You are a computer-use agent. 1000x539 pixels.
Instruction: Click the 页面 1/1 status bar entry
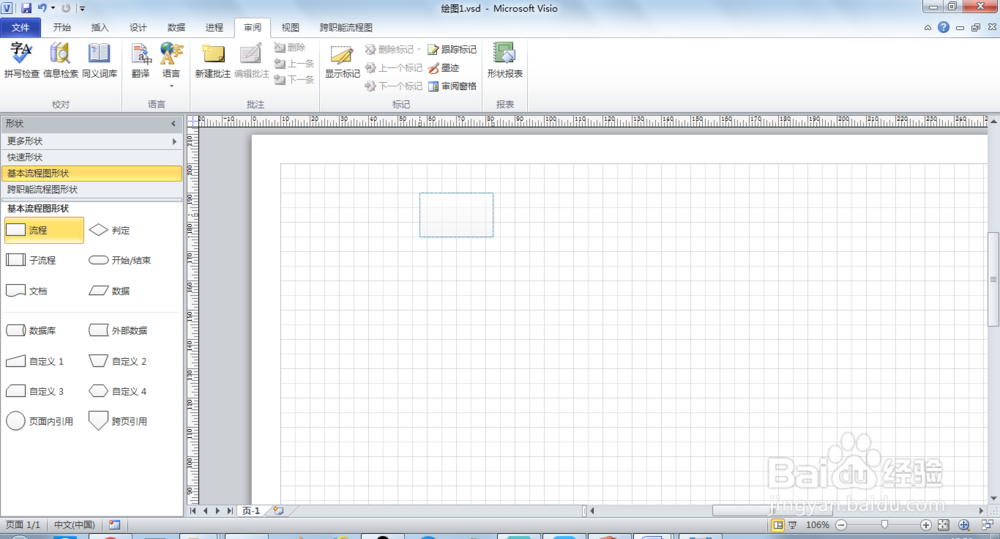click(x=23, y=525)
